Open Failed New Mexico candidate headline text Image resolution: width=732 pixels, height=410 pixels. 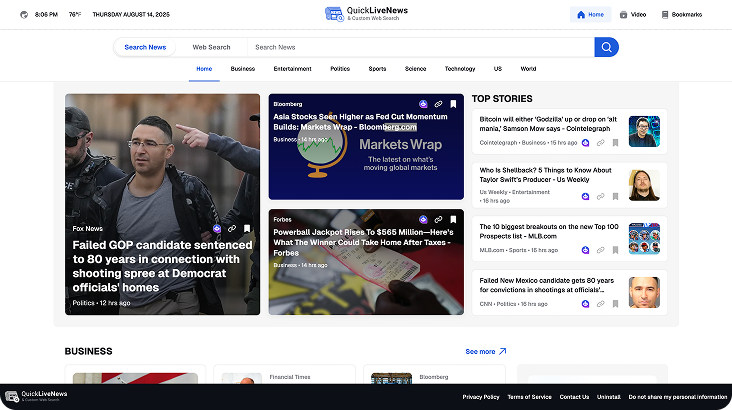pyautogui.click(x=547, y=285)
